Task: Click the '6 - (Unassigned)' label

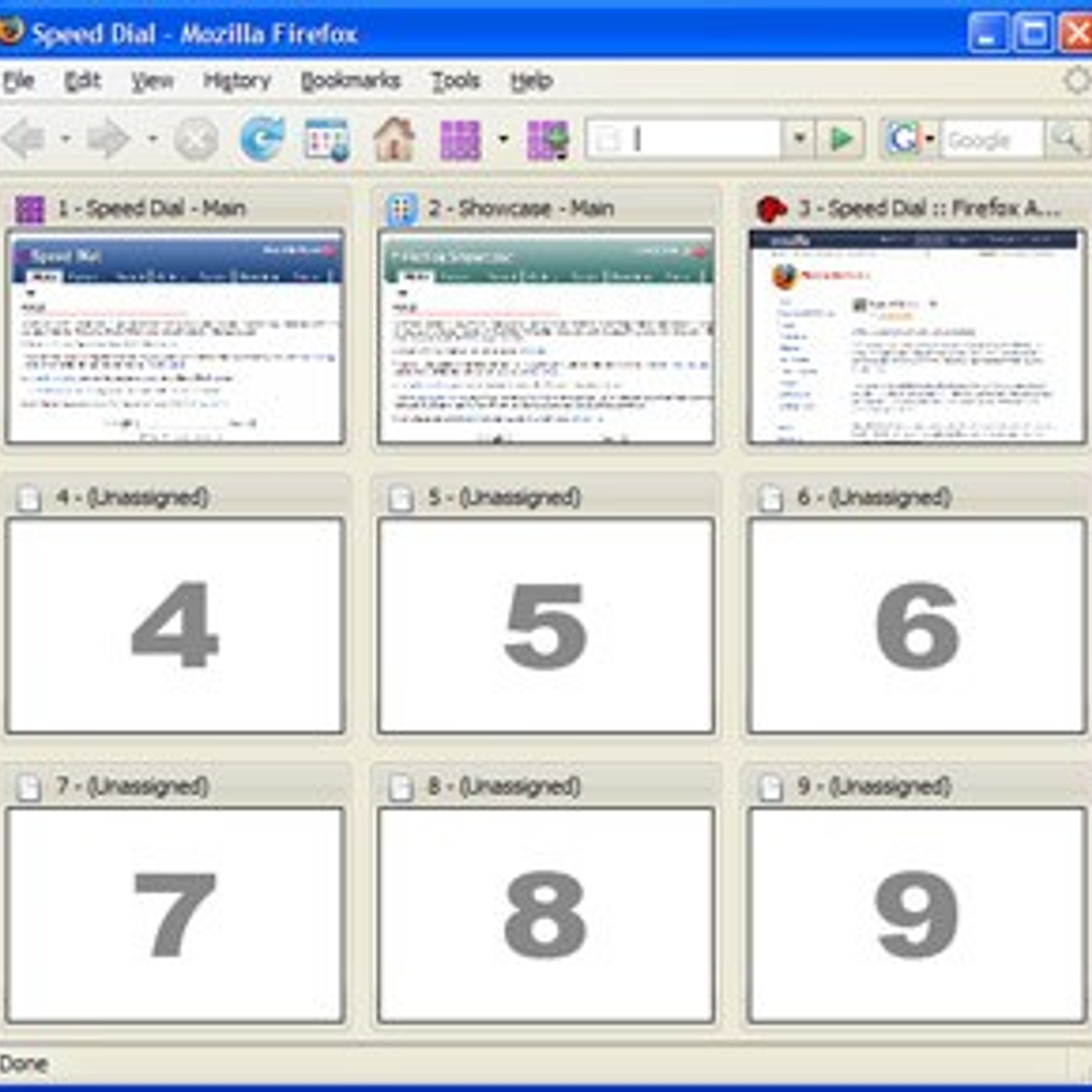Action: (875, 497)
